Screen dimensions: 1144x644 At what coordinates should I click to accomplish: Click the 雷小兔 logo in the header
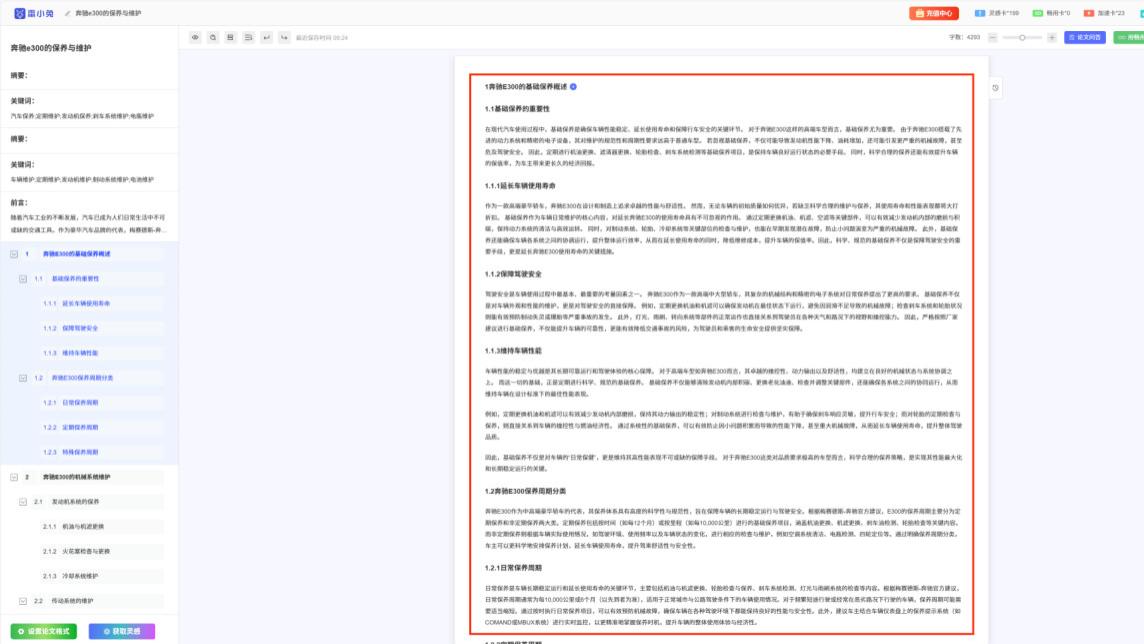(34, 13)
